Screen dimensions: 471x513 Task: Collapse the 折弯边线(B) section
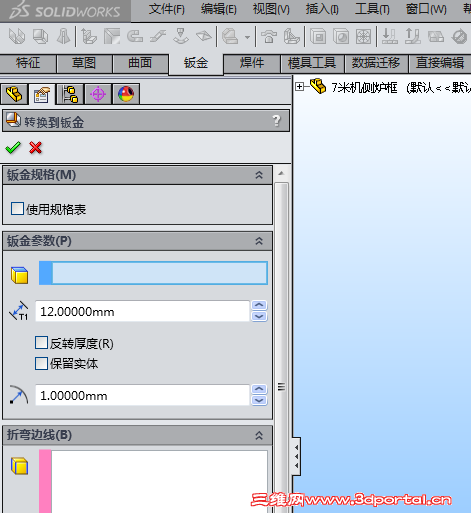[x=259, y=435]
